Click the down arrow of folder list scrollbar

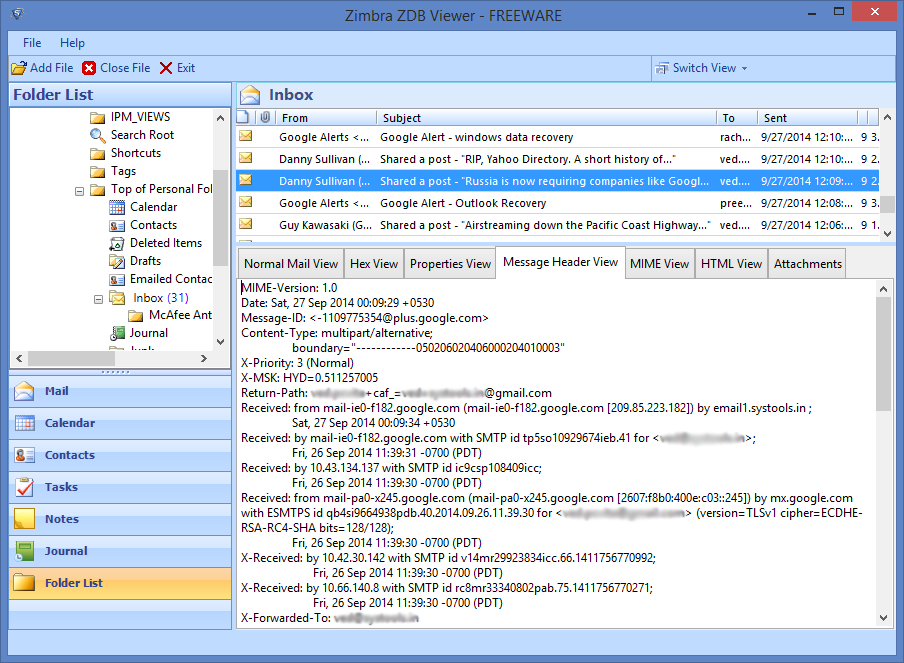click(x=220, y=342)
